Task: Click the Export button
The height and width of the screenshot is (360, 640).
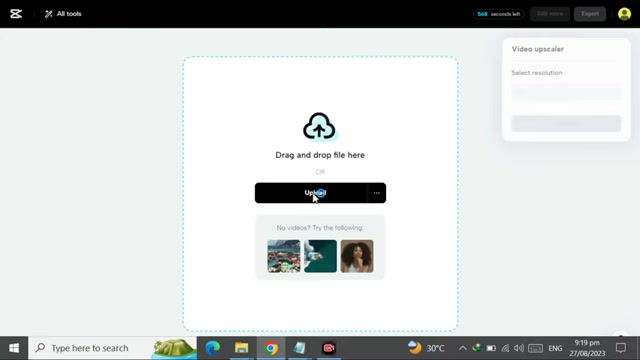Action: [590, 14]
